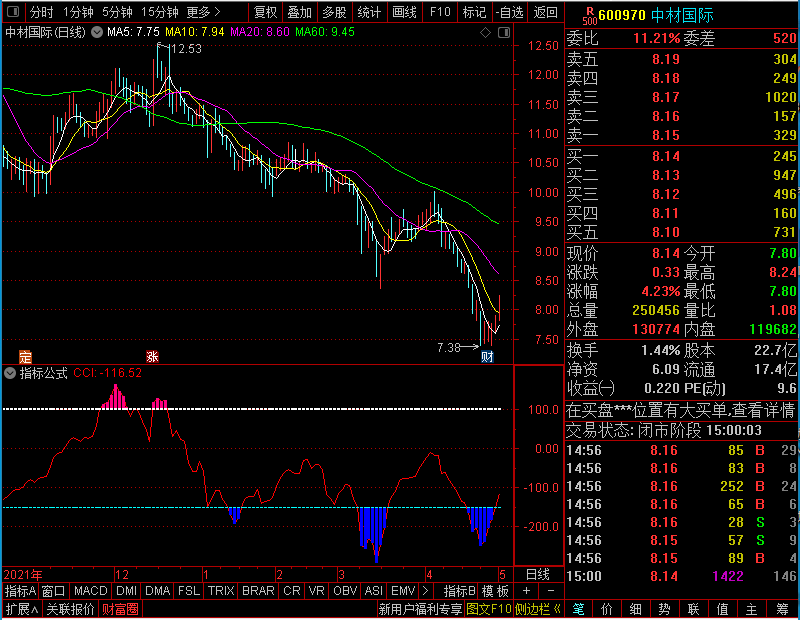Click the 日线 period label
Viewport: 800px width, 620px height.
pos(538,575)
